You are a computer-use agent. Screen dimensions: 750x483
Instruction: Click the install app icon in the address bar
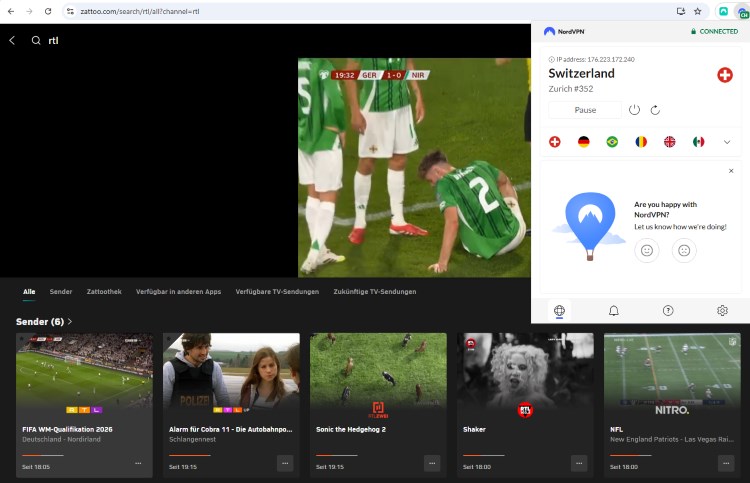pyautogui.click(x=681, y=11)
